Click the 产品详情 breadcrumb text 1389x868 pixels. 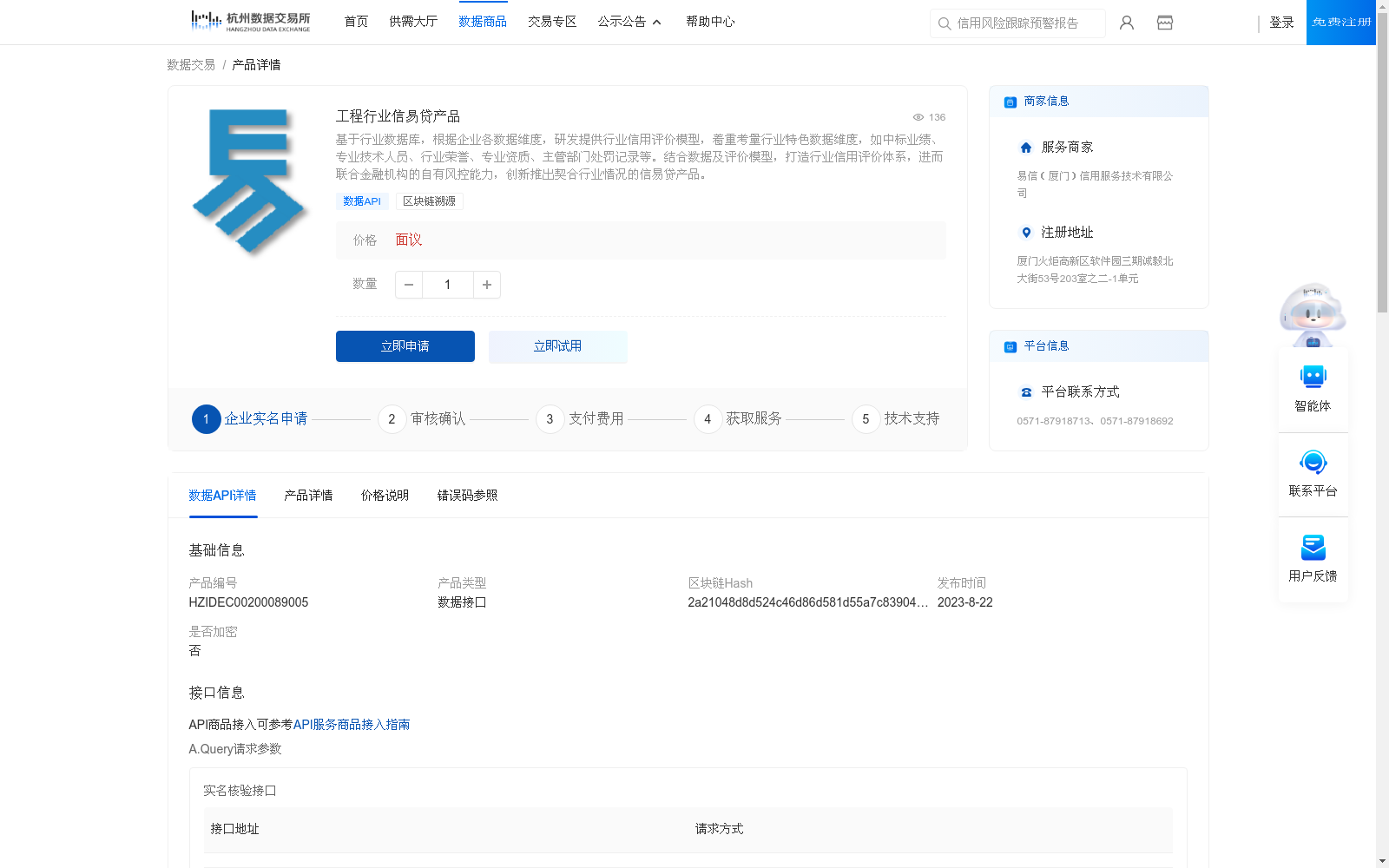[x=256, y=65]
